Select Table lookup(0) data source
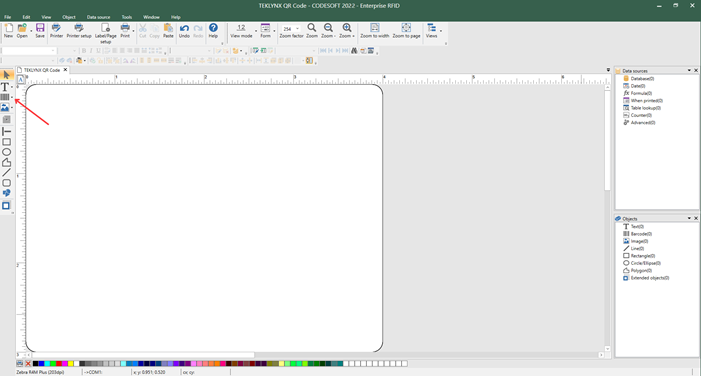 [x=646, y=108]
